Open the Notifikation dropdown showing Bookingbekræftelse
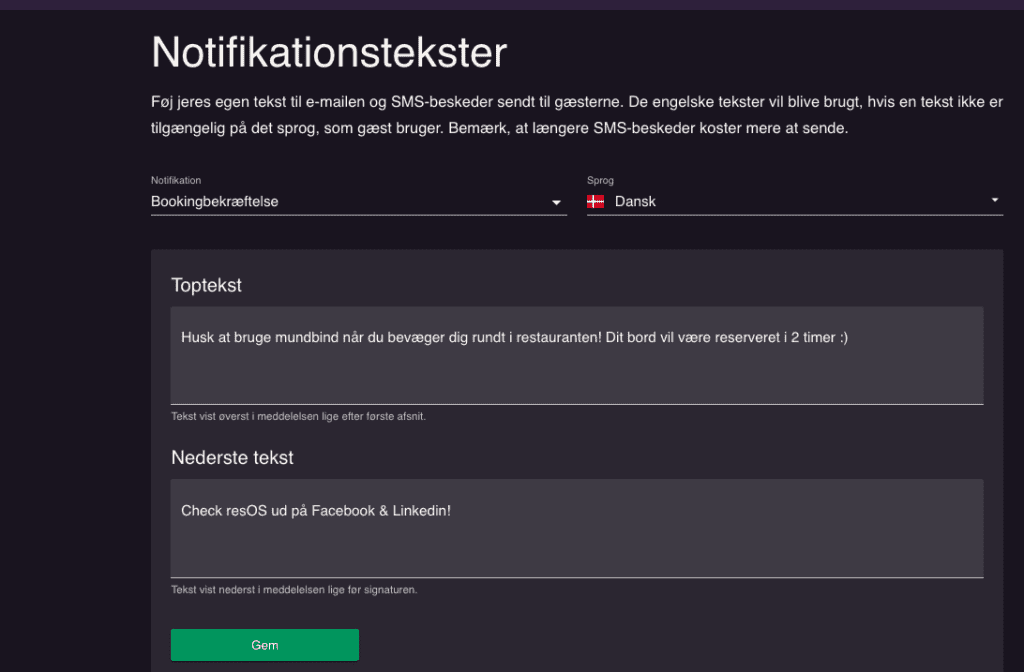Screen dimensions: 1024x672 coord(359,202)
